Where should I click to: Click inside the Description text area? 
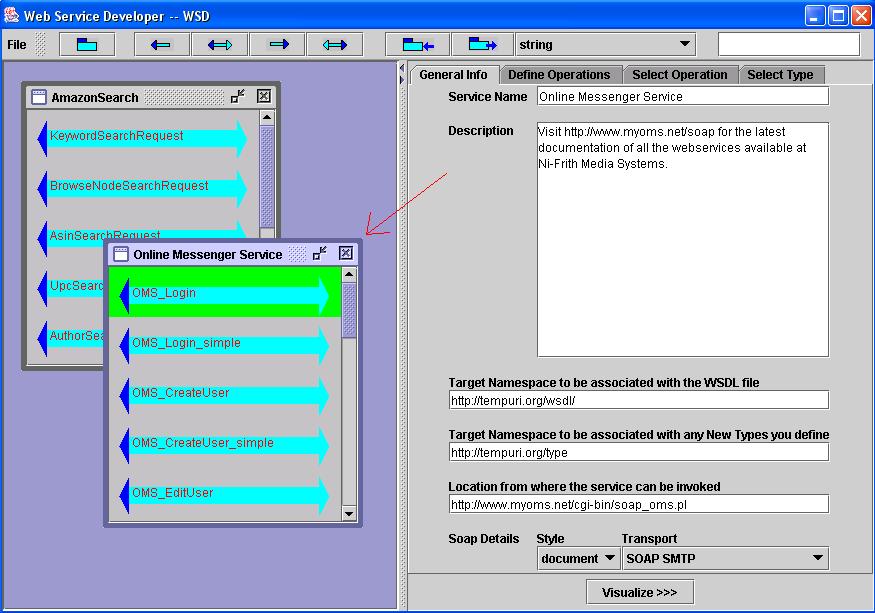[683, 240]
